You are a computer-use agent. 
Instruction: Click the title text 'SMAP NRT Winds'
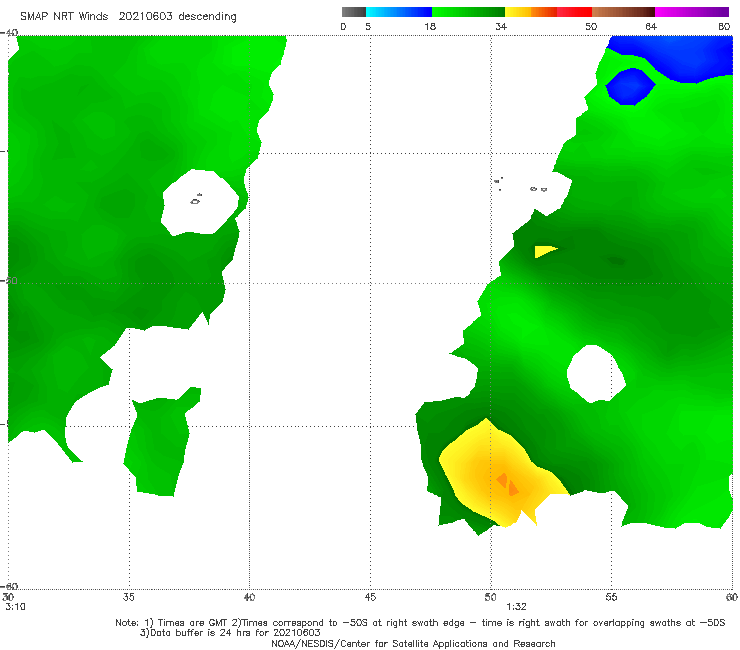pos(64,17)
